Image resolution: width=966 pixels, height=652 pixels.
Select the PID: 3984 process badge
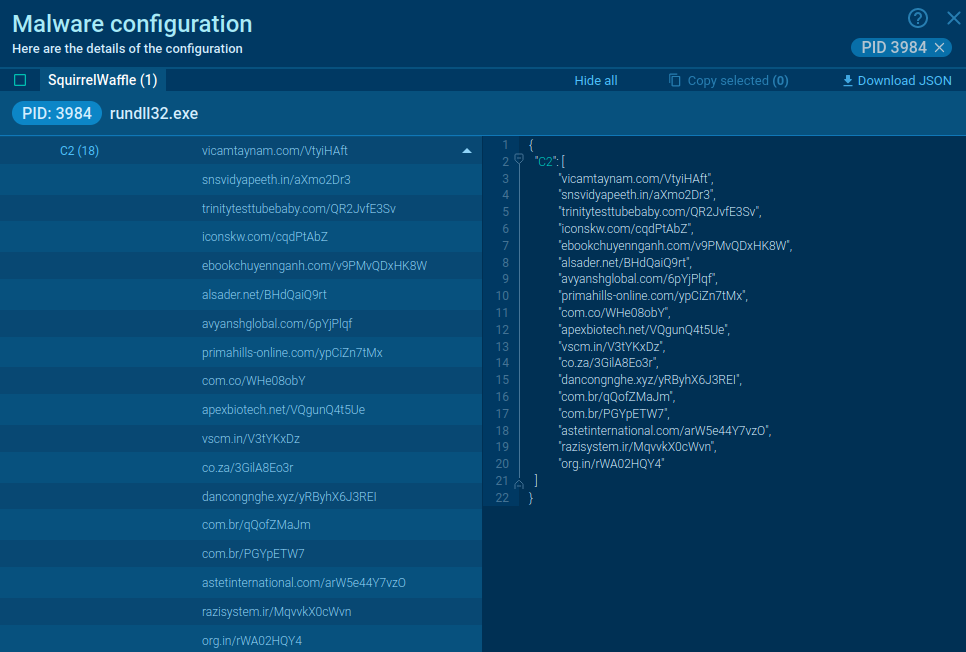pos(58,114)
